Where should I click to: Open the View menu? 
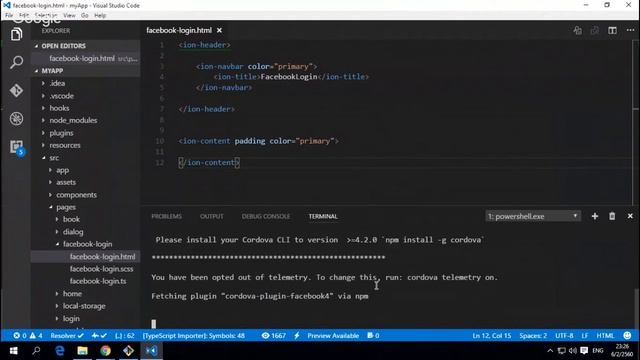pyautogui.click(x=69, y=15)
